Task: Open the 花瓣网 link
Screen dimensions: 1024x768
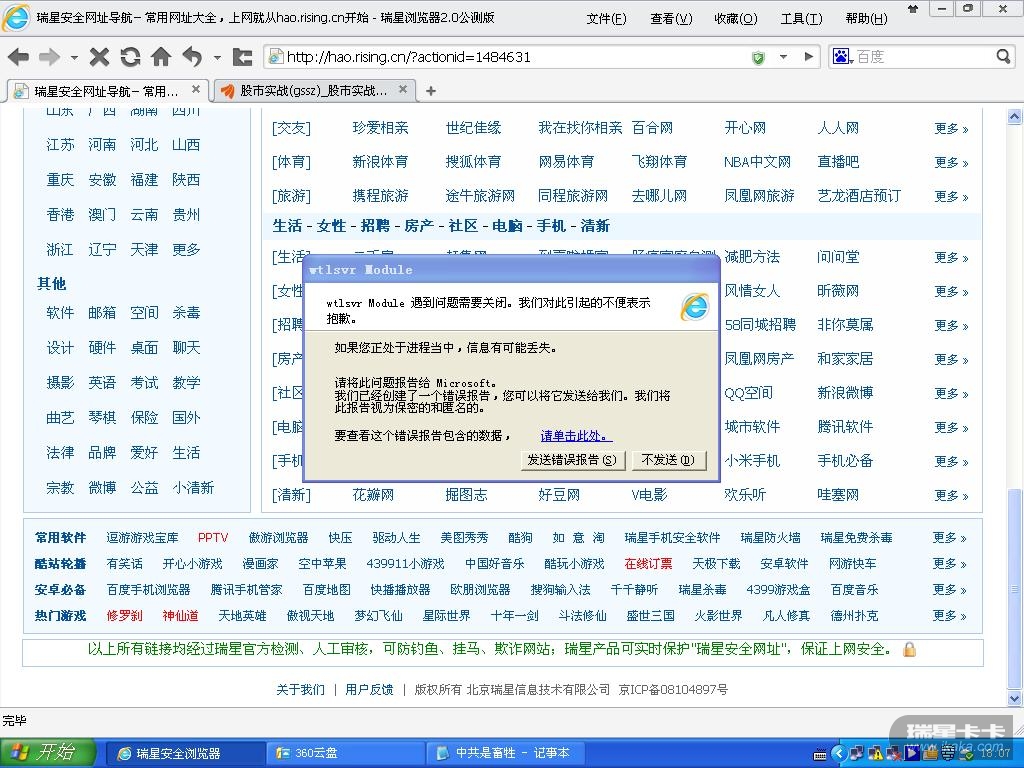Action: click(373, 495)
